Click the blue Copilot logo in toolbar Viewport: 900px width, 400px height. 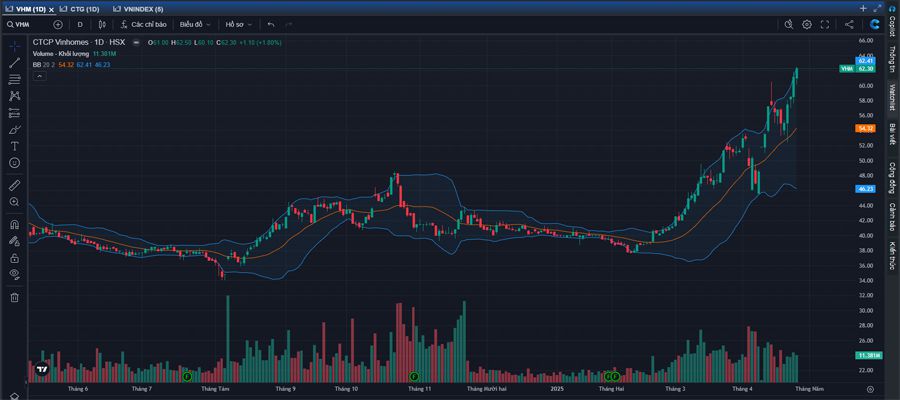(875, 24)
